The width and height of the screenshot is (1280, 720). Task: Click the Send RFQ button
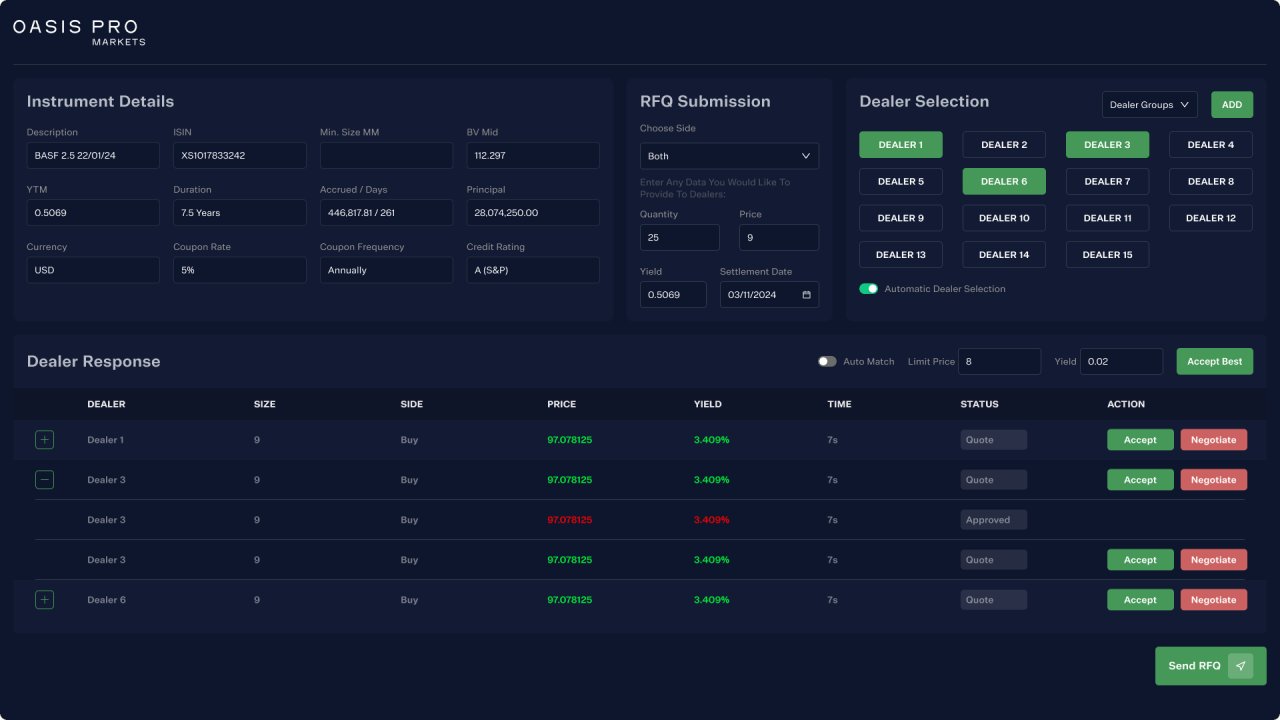point(1194,665)
